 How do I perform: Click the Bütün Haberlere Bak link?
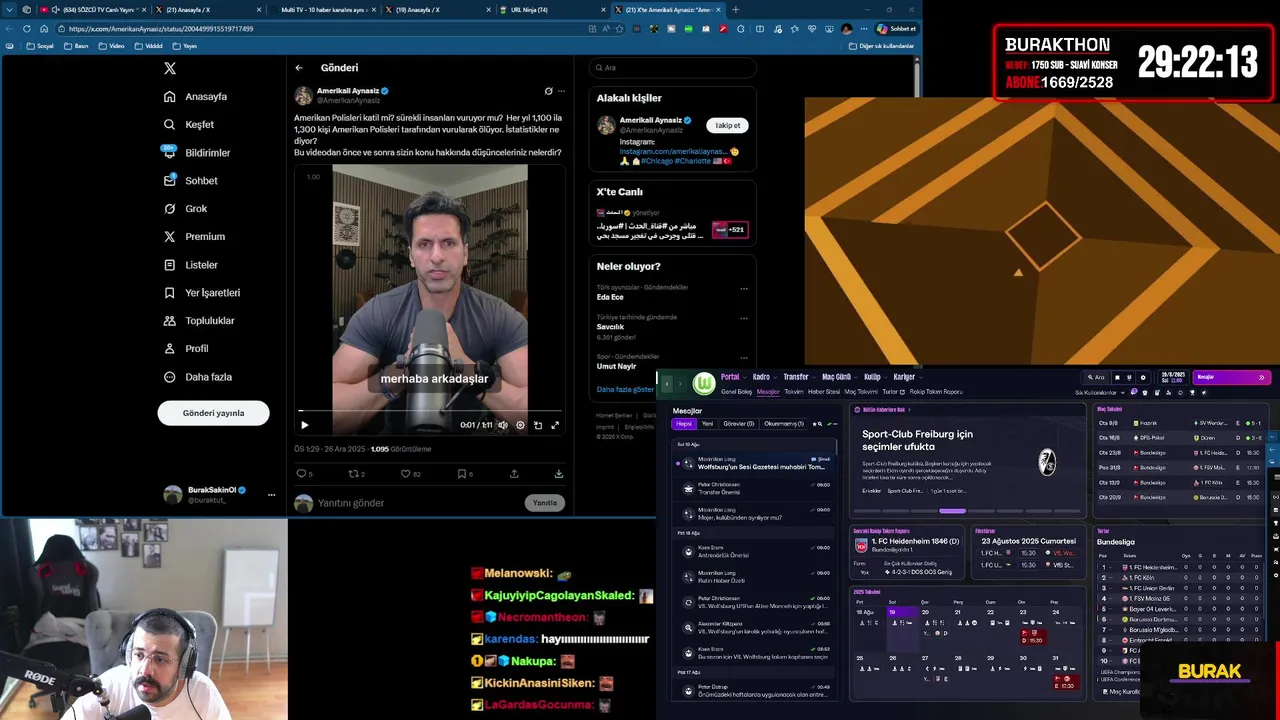[x=884, y=410]
